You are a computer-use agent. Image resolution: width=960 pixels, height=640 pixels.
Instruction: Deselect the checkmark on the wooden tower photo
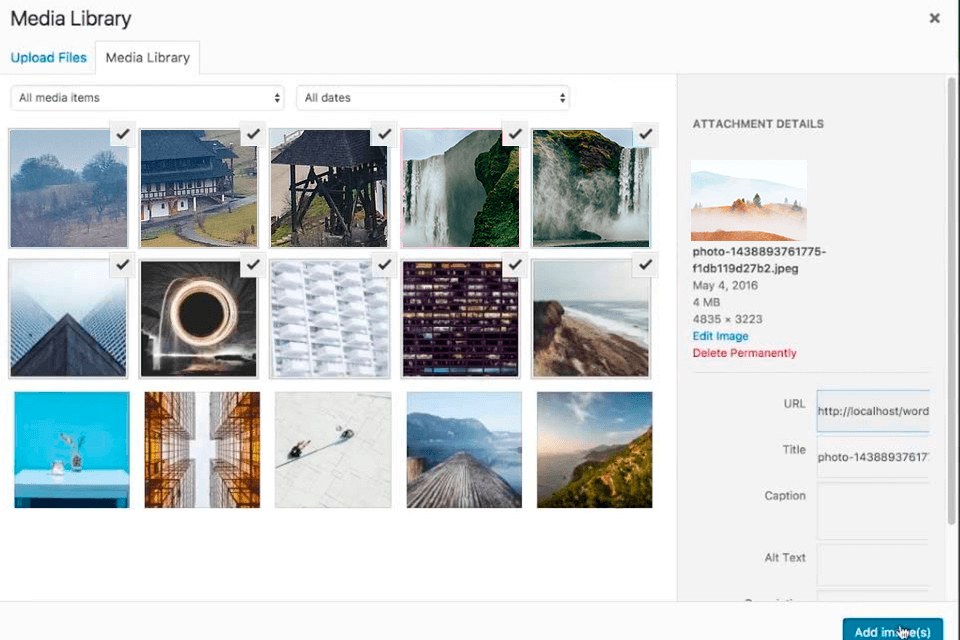tap(384, 133)
